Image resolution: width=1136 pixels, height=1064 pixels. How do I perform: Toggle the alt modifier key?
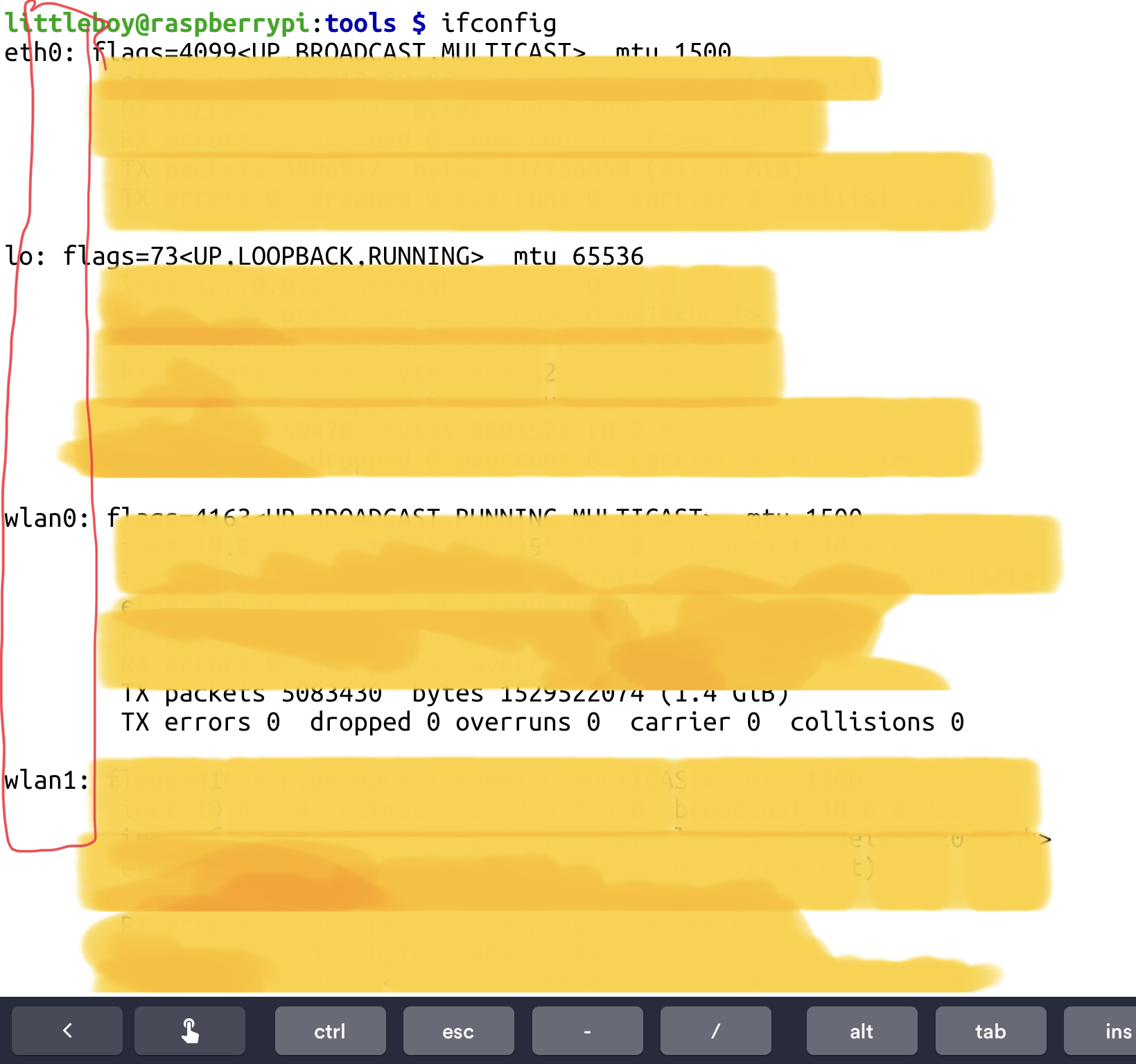pyautogui.click(x=862, y=1031)
